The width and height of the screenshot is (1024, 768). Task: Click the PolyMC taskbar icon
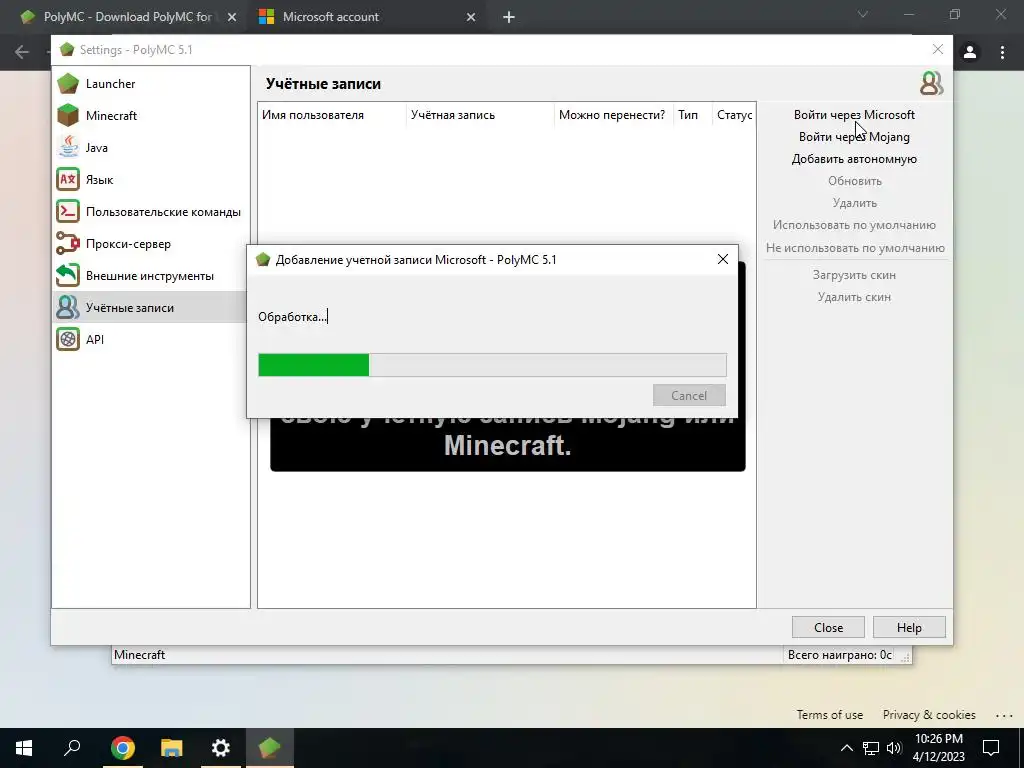pos(269,748)
